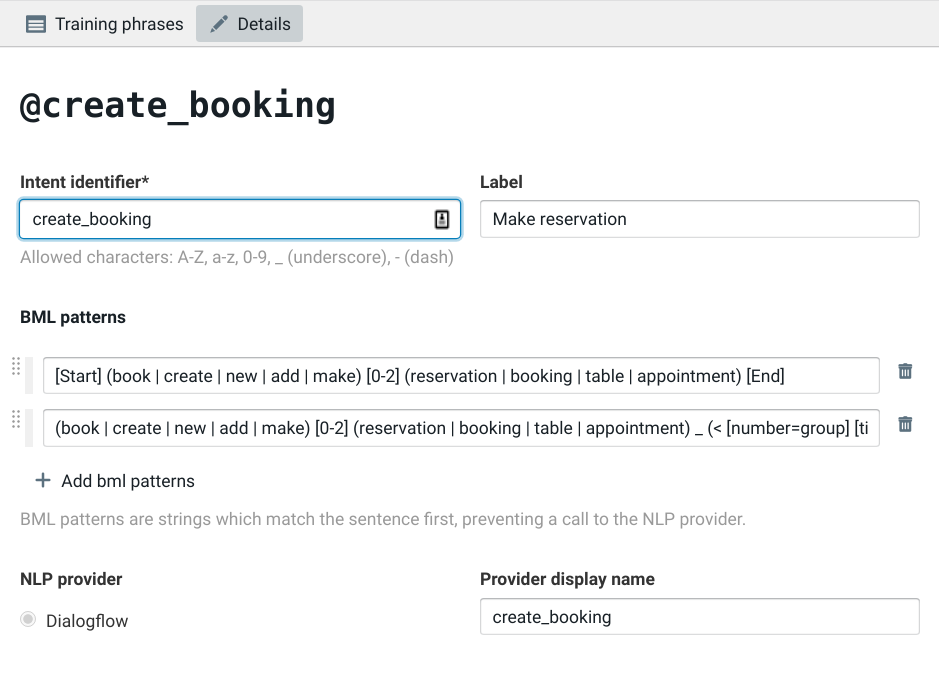939x693 pixels.
Task: Edit the second BML pattern with [number=group]
Action: pyautogui.click(x=460, y=428)
